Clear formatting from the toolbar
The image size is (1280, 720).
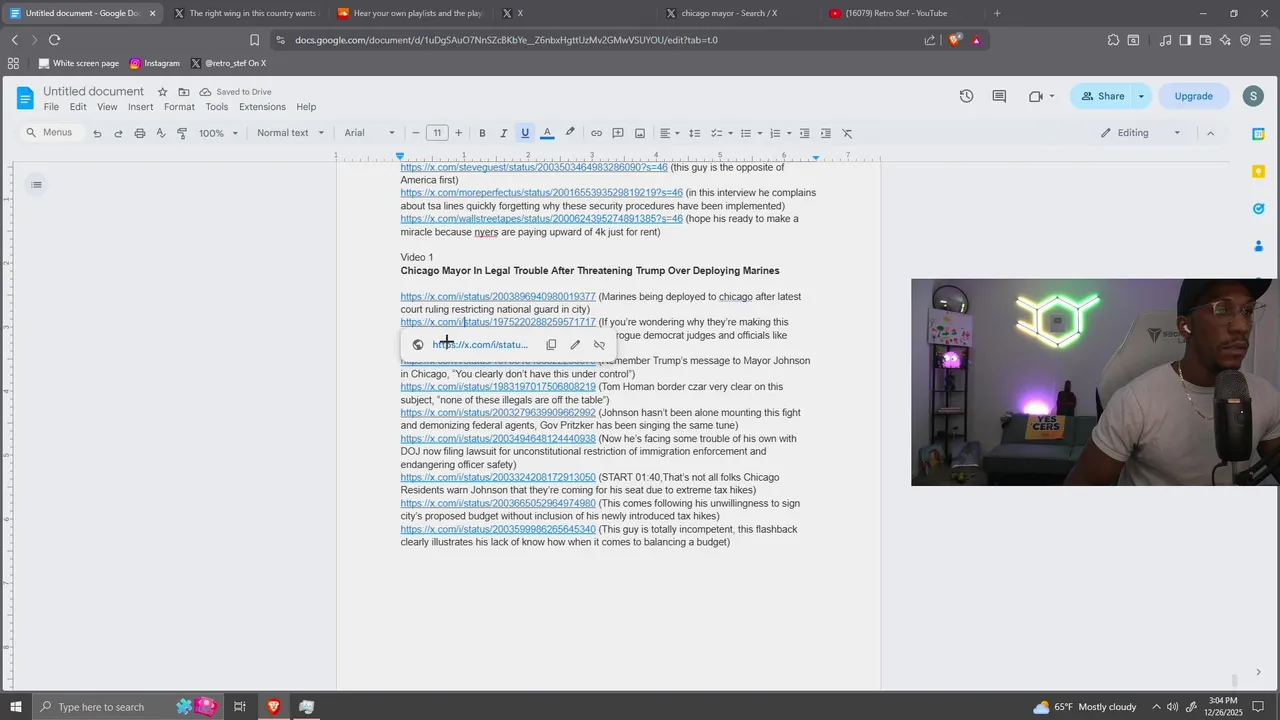coord(847,133)
